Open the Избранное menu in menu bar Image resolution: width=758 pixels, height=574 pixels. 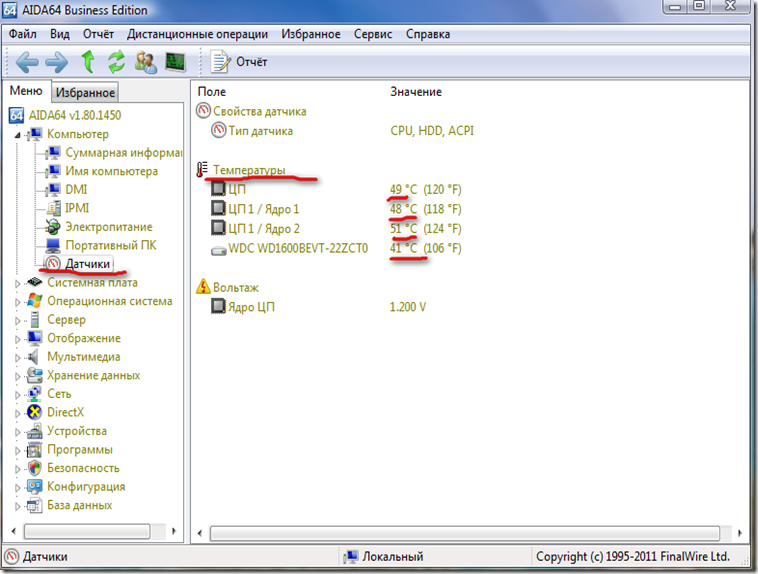(311, 34)
